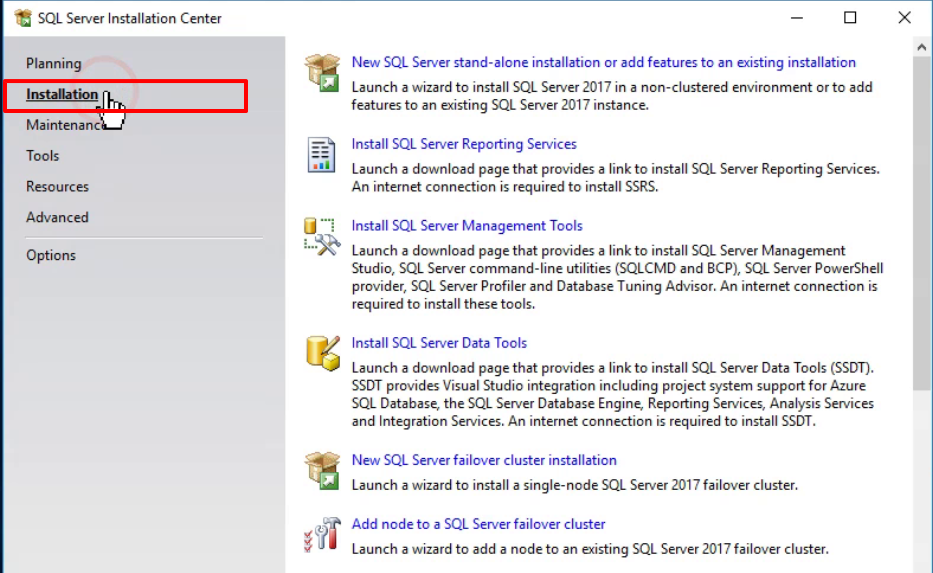Click the text "Launch a wizard to add a node to an existing SQL Server 2017 failover cluster."
Screen dimensions: 933x573
(x=590, y=549)
